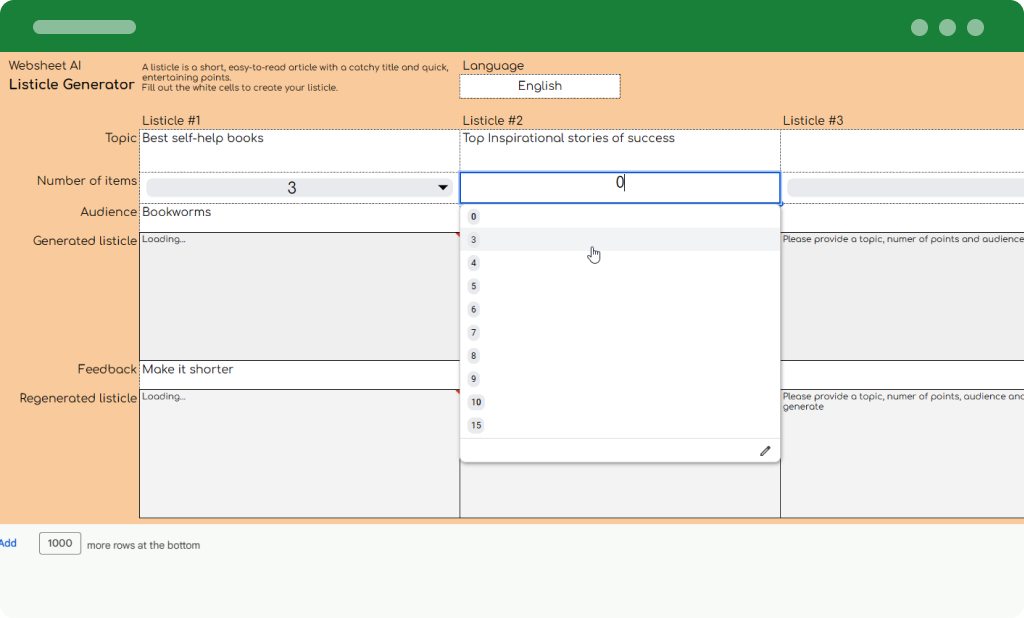Screen dimensions: 1024x618
Task: Select option 3 from the dropdown list
Action: click(474, 240)
